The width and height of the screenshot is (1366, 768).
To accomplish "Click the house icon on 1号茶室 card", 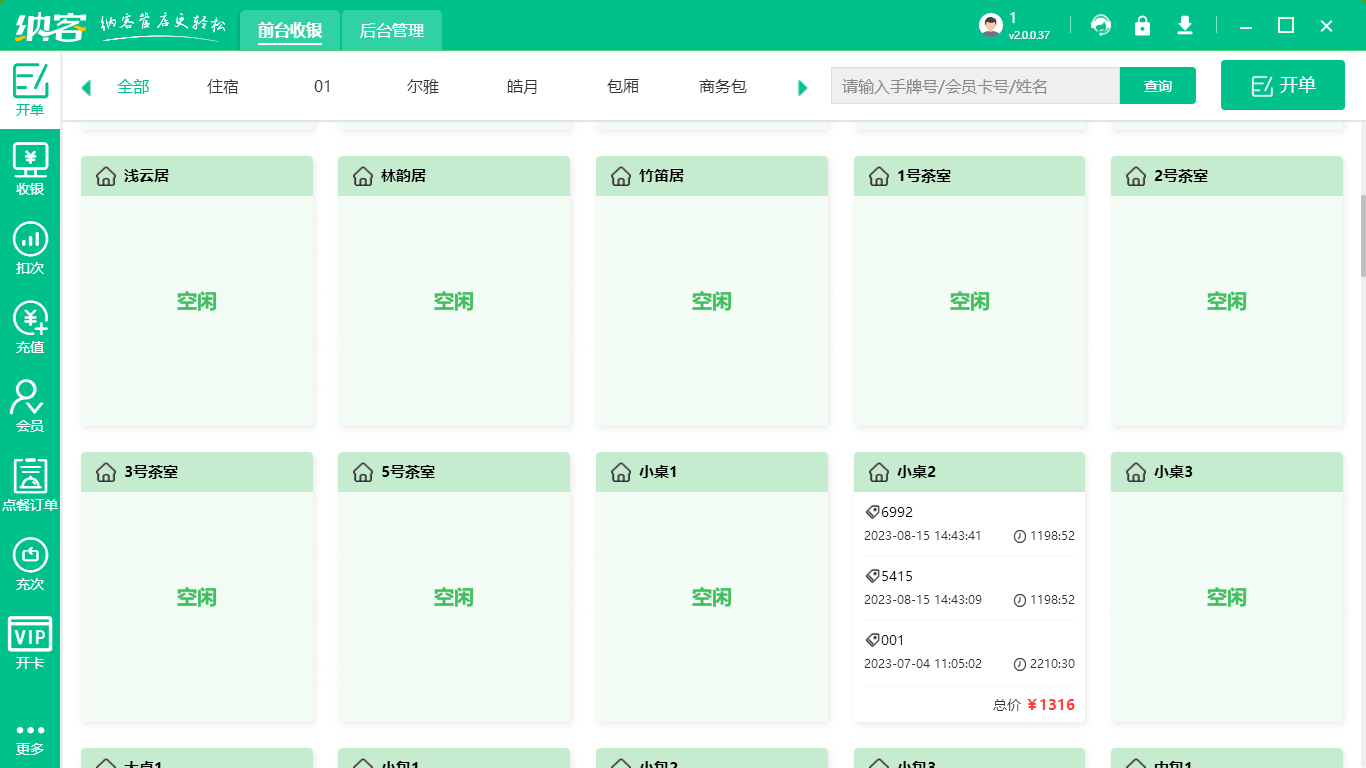I will (879, 176).
